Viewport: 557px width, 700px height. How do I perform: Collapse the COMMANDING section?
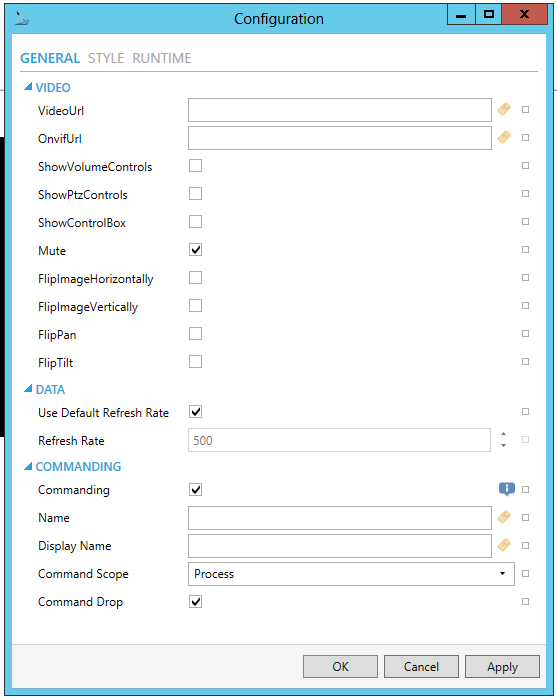pos(28,466)
